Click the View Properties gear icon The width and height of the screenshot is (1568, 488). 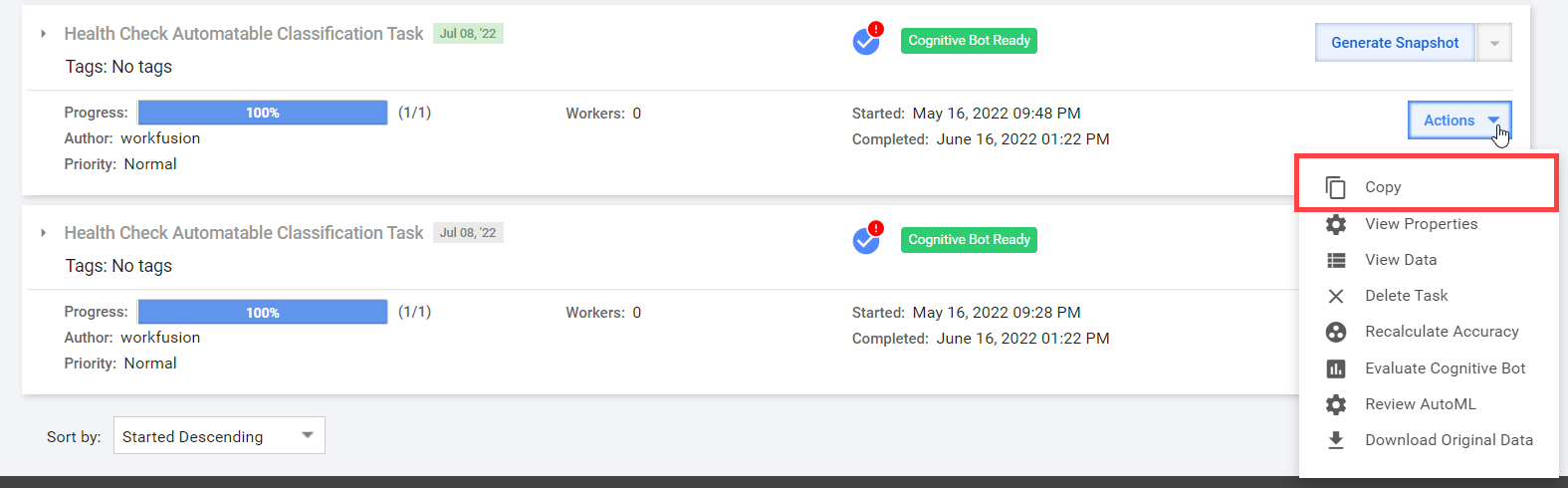pyautogui.click(x=1336, y=224)
